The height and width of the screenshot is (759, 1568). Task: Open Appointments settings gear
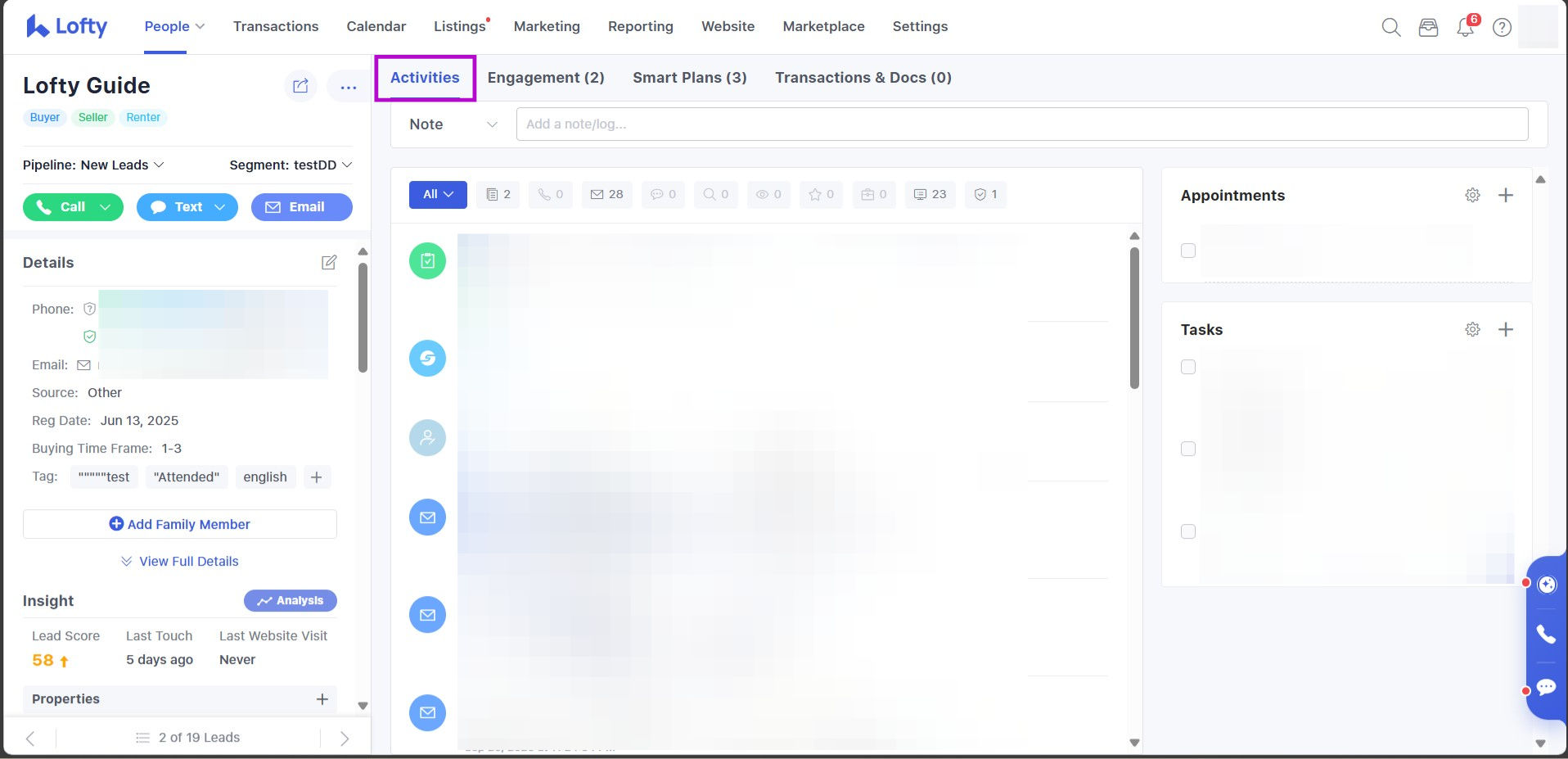coord(1472,196)
